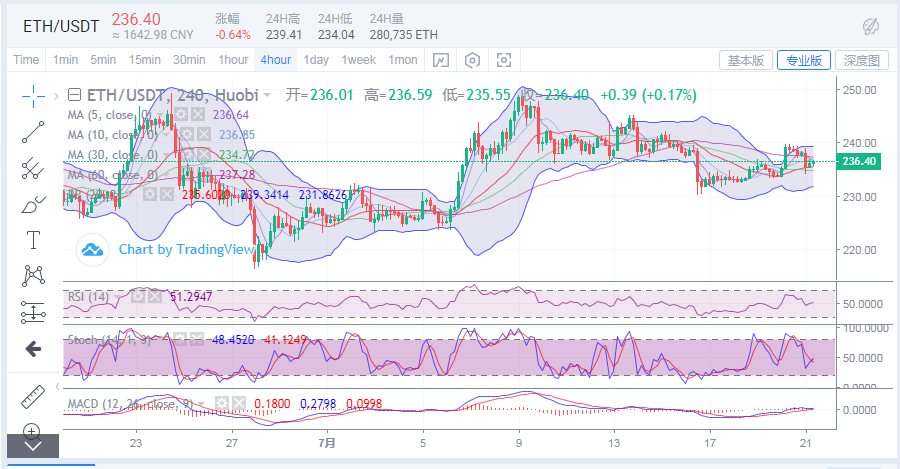Select the trend line drawing tool
This screenshot has height=469, width=900.
click(33, 132)
